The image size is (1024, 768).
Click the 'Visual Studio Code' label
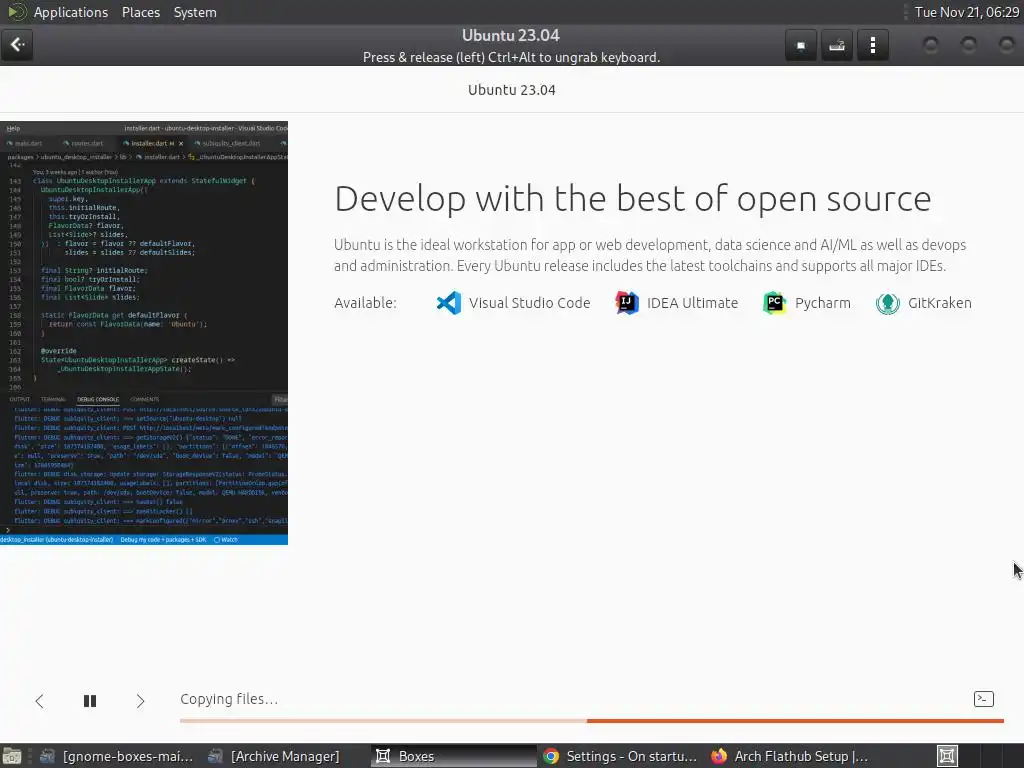[x=530, y=303]
